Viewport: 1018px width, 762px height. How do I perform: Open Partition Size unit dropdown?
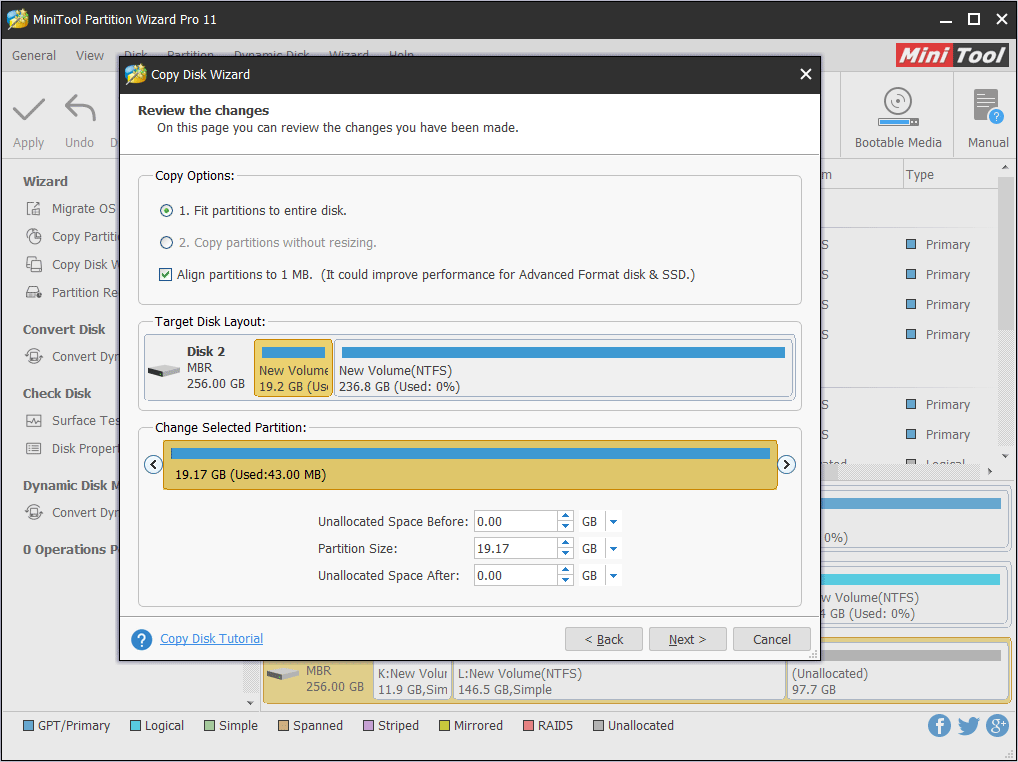614,549
